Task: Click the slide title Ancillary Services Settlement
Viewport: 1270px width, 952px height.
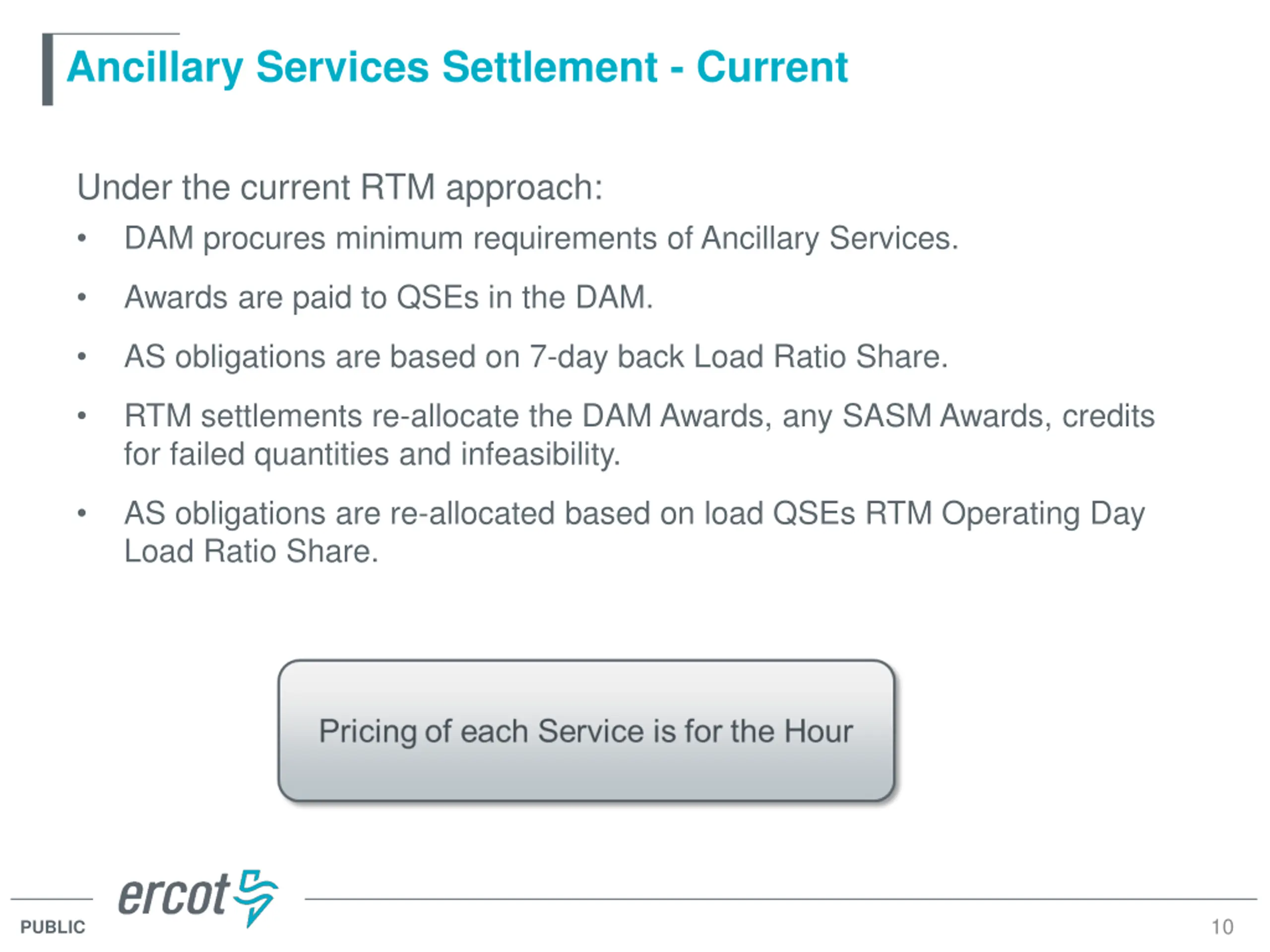Action: (457, 68)
